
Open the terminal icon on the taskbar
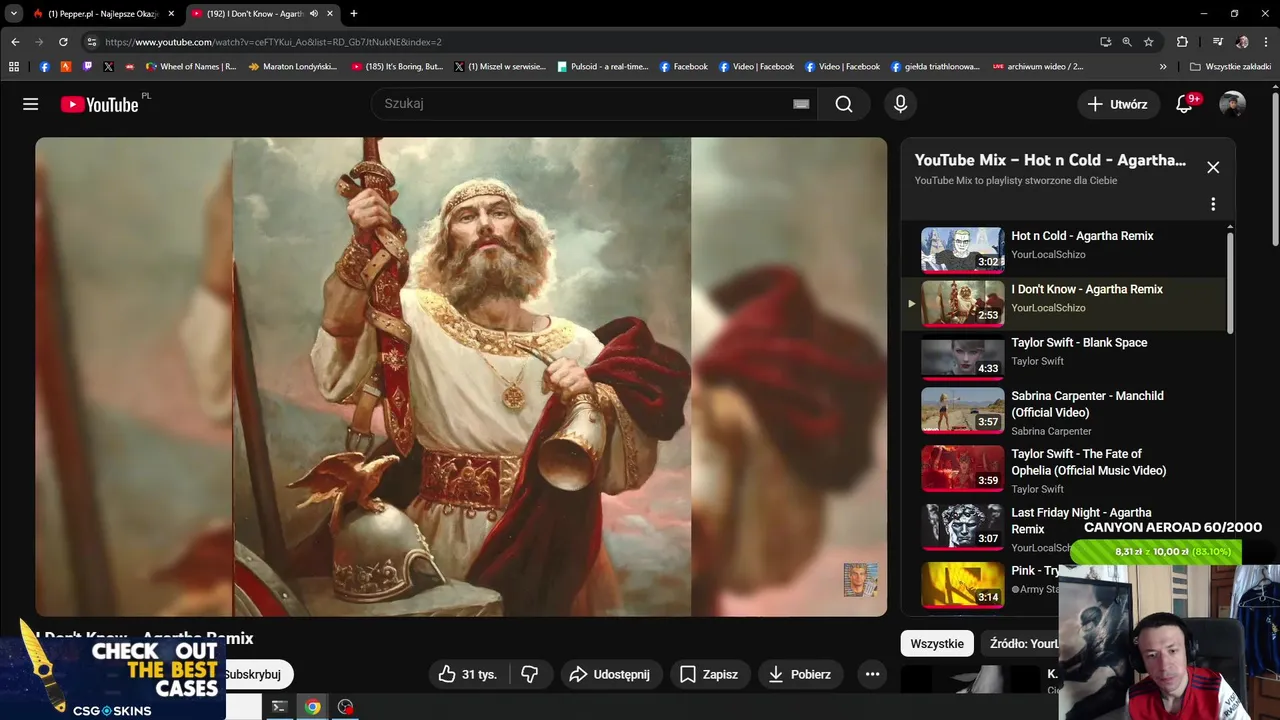tap(280, 707)
